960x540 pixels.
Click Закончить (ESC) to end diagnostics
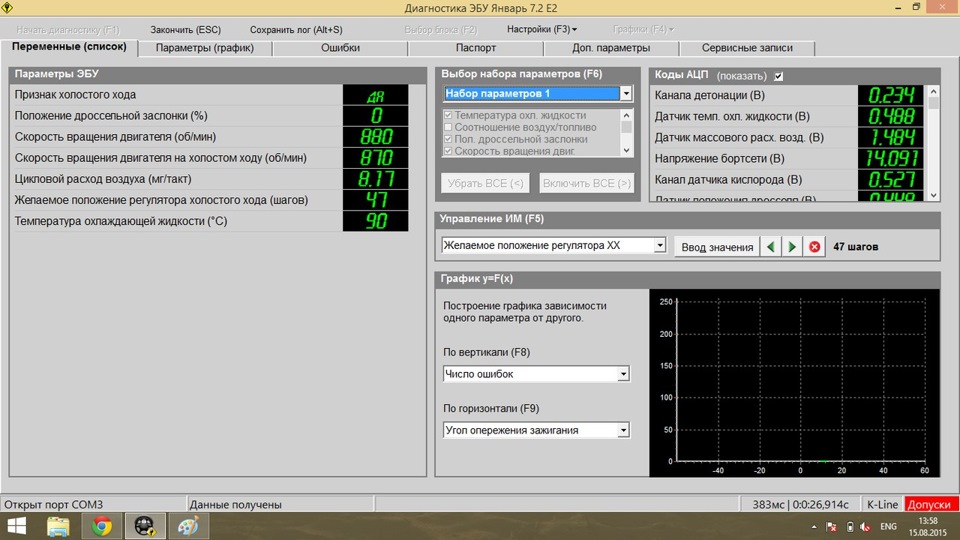[185, 30]
